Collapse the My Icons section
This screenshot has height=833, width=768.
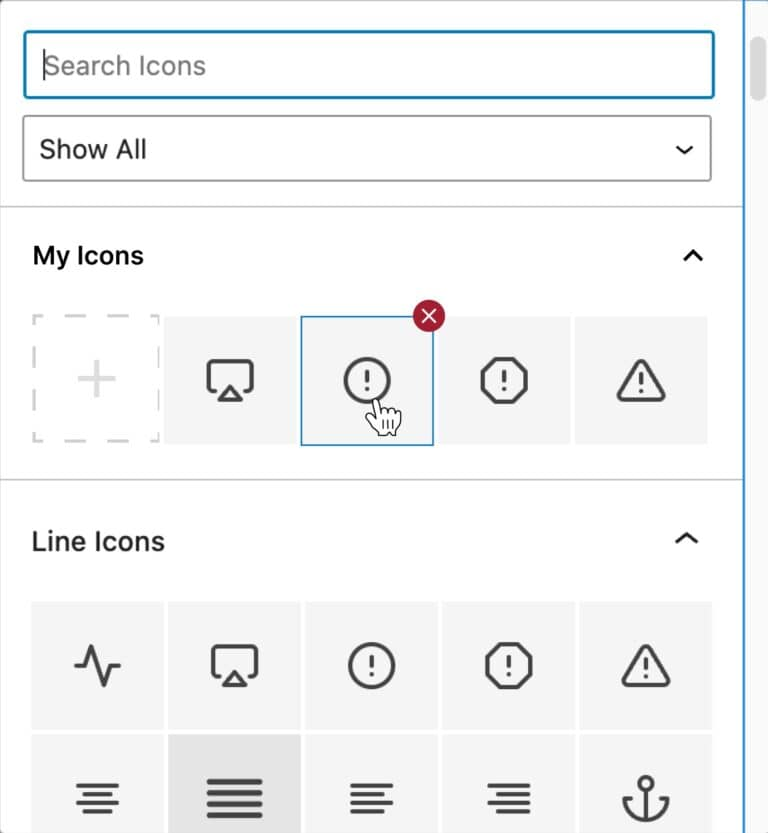click(x=694, y=256)
